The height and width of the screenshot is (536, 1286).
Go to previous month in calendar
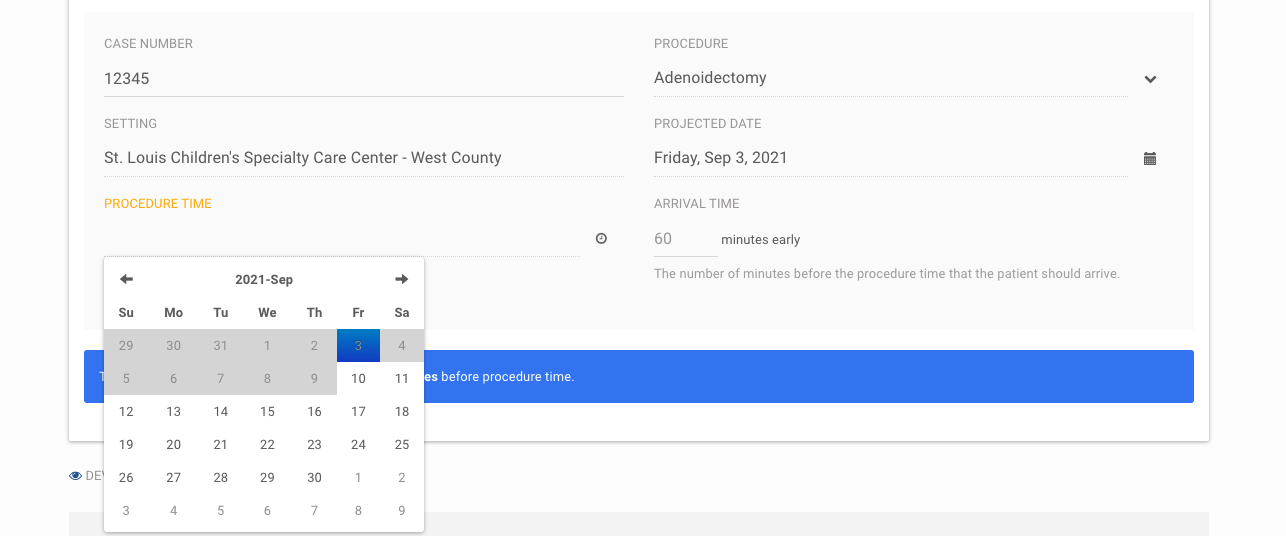coord(126,279)
